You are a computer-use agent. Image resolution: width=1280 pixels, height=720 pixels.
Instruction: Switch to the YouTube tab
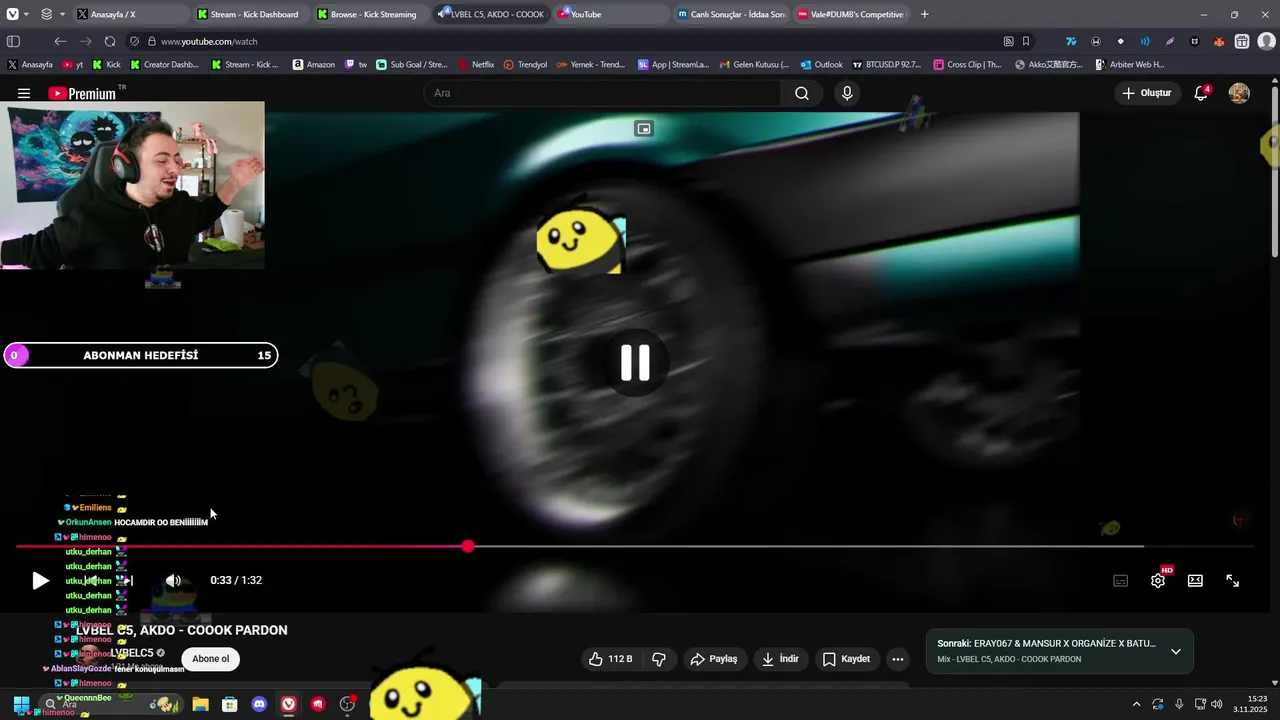tap(611, 14)
